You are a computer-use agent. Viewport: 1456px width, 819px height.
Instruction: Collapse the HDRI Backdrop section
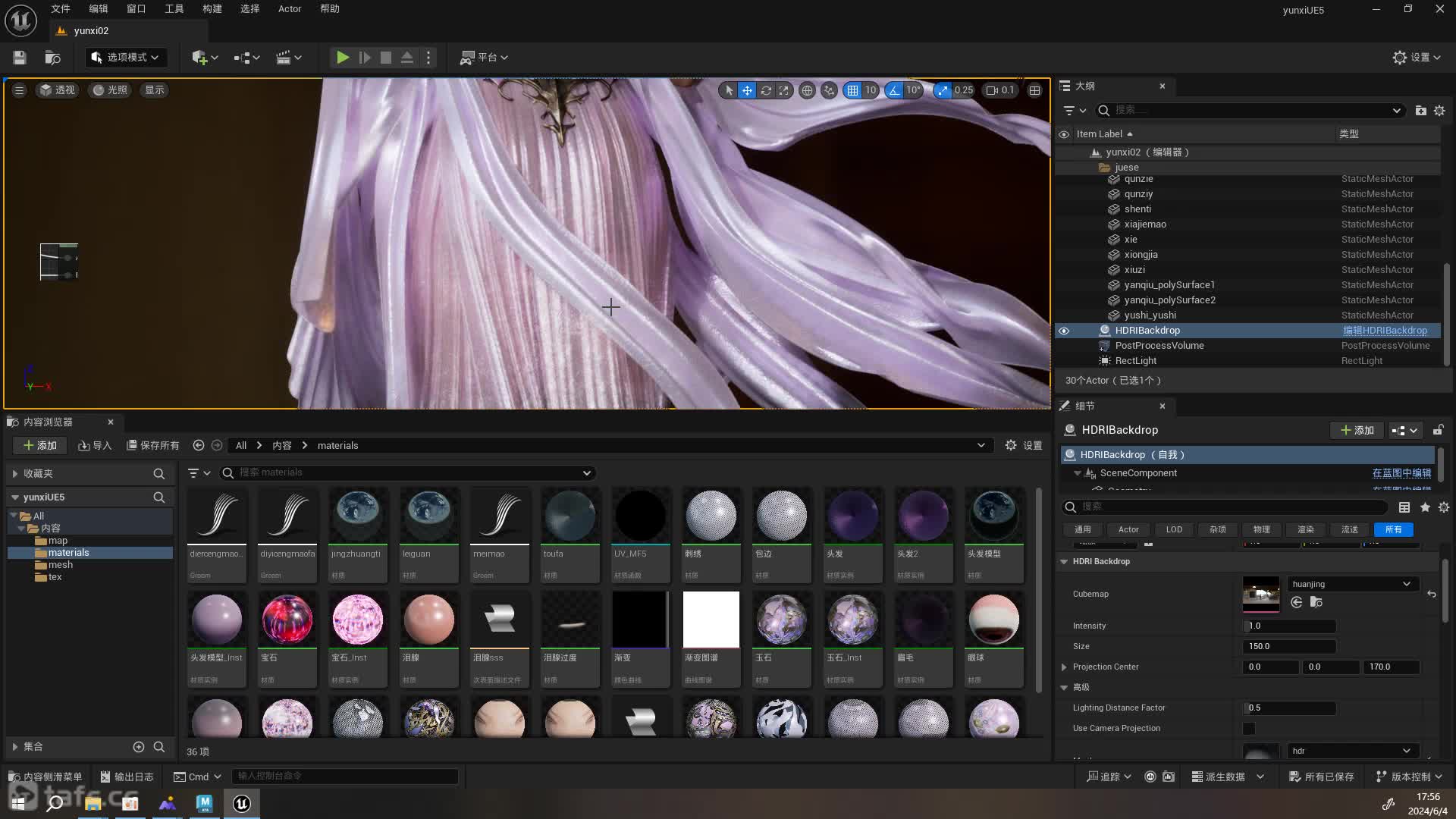[1064, 562]
